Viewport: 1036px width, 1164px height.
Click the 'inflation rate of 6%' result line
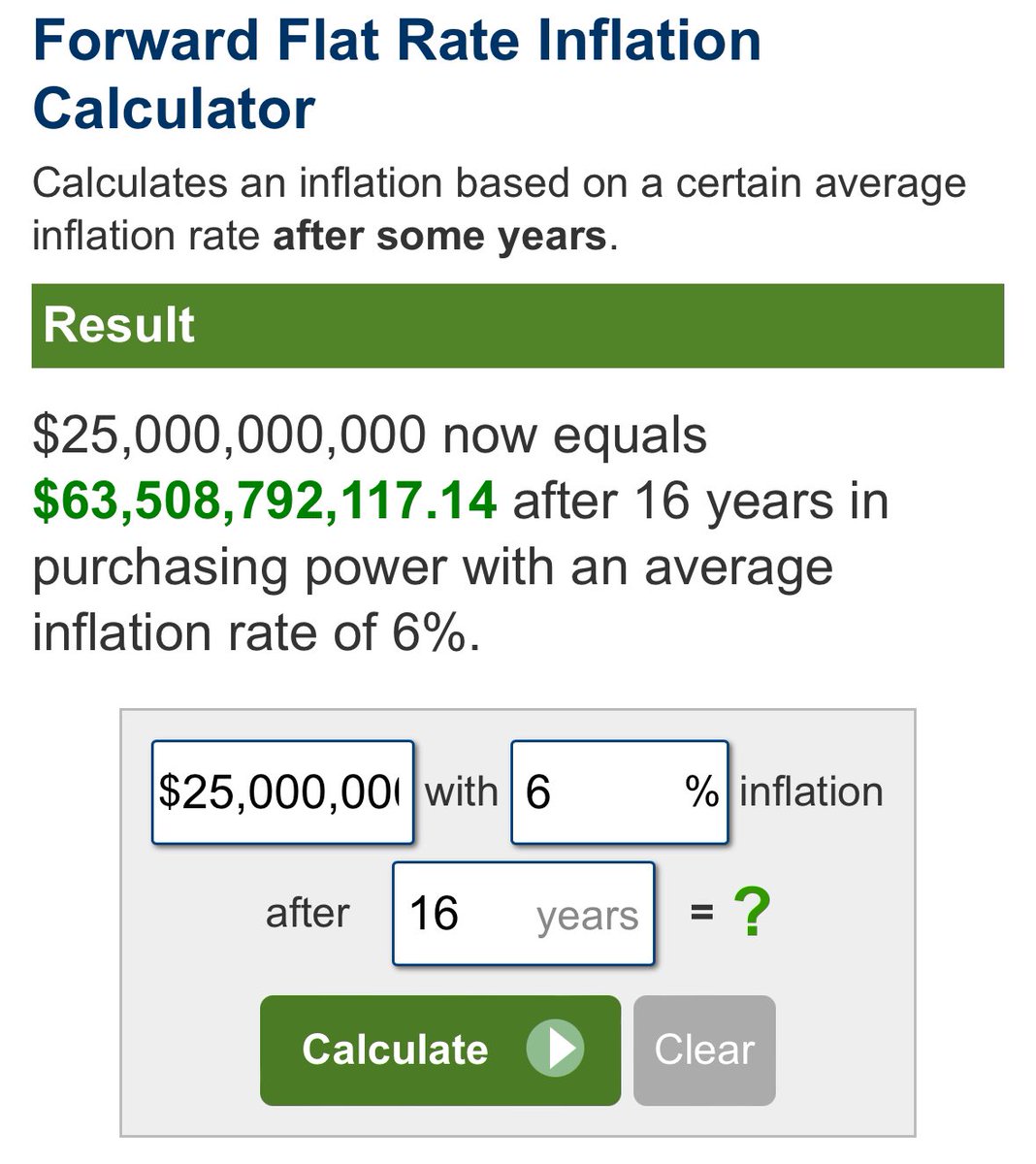[256, 633]
